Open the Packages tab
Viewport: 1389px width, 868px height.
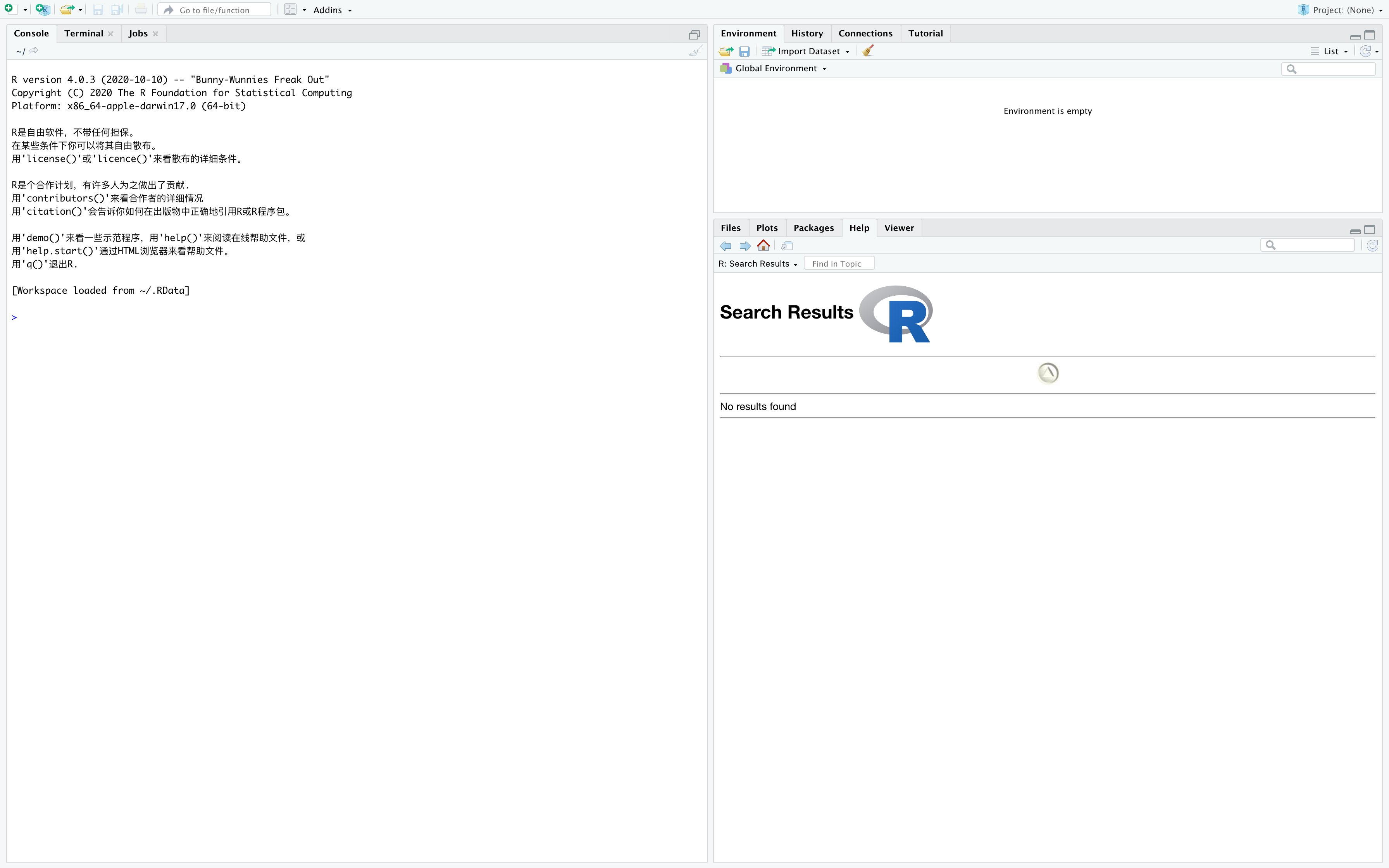pos(813,228)
